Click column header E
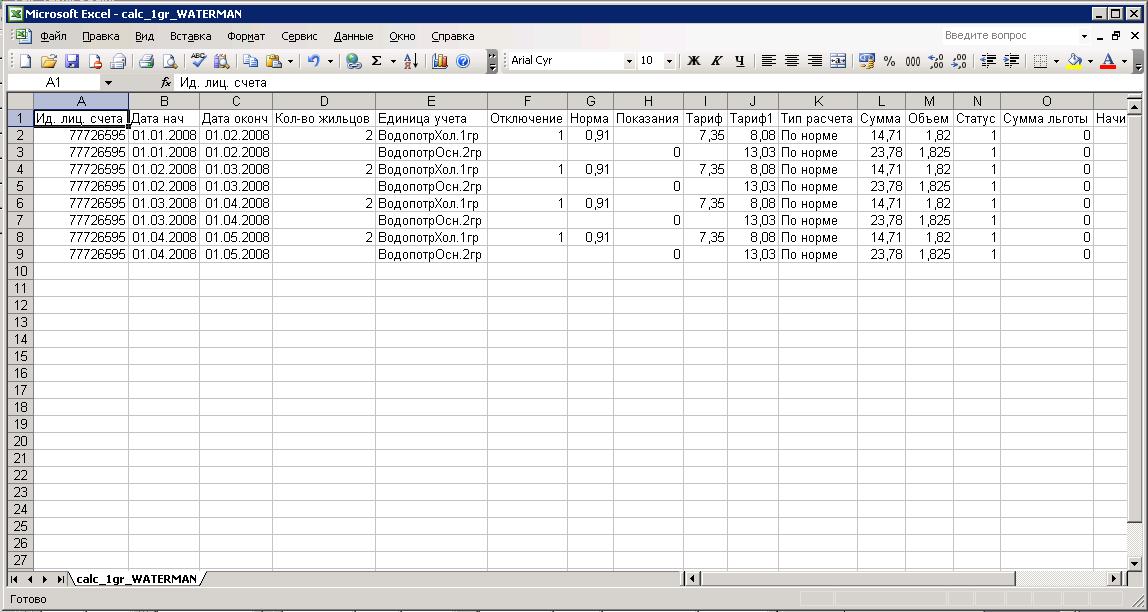The width and height of the screenshot is (1148, 612). pyautogui.click(x=431, y=101)
